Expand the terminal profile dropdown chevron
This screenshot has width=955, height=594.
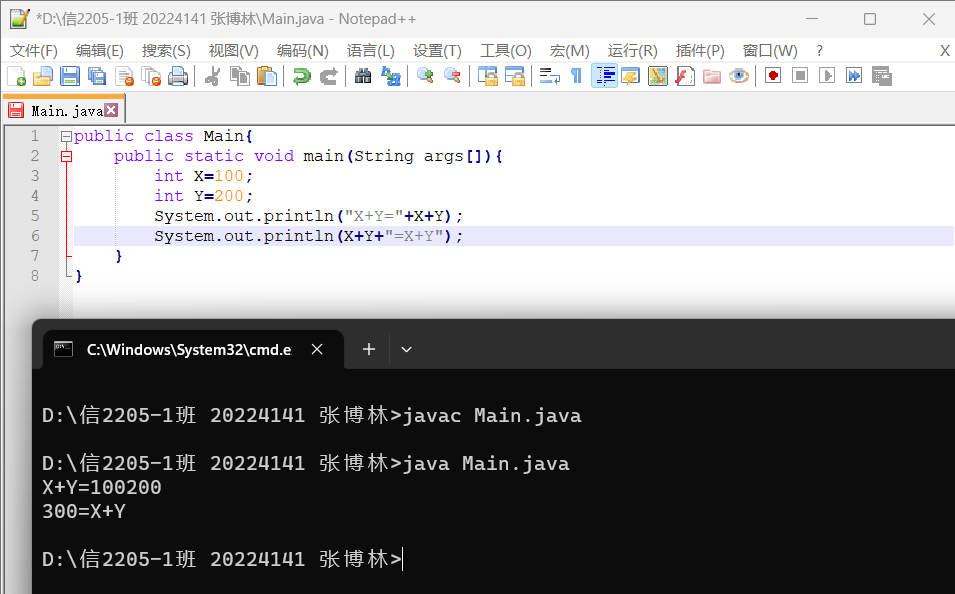[406, 350]
